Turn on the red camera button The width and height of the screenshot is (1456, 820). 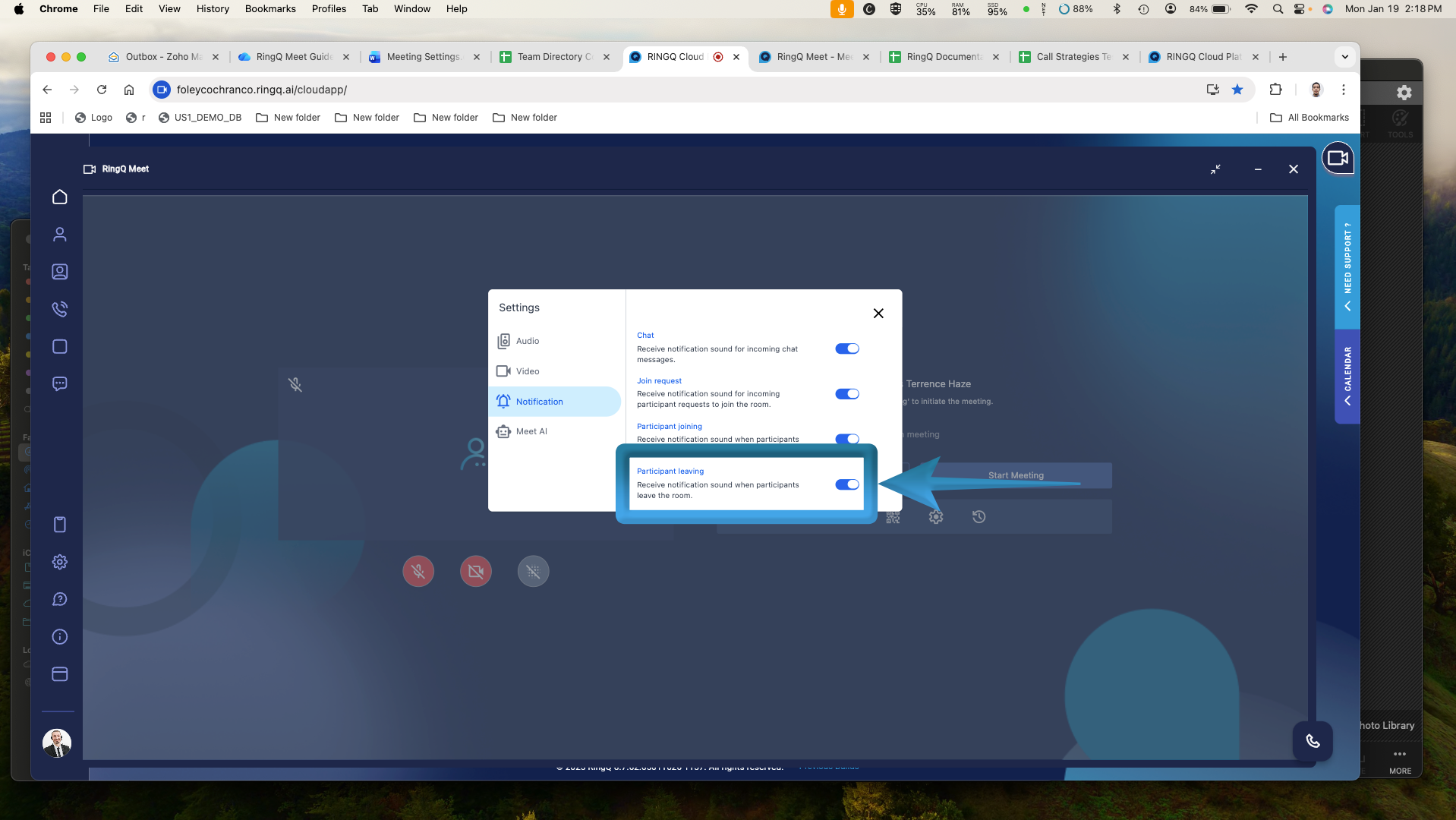pyautogui.click(x=476, y=572)
